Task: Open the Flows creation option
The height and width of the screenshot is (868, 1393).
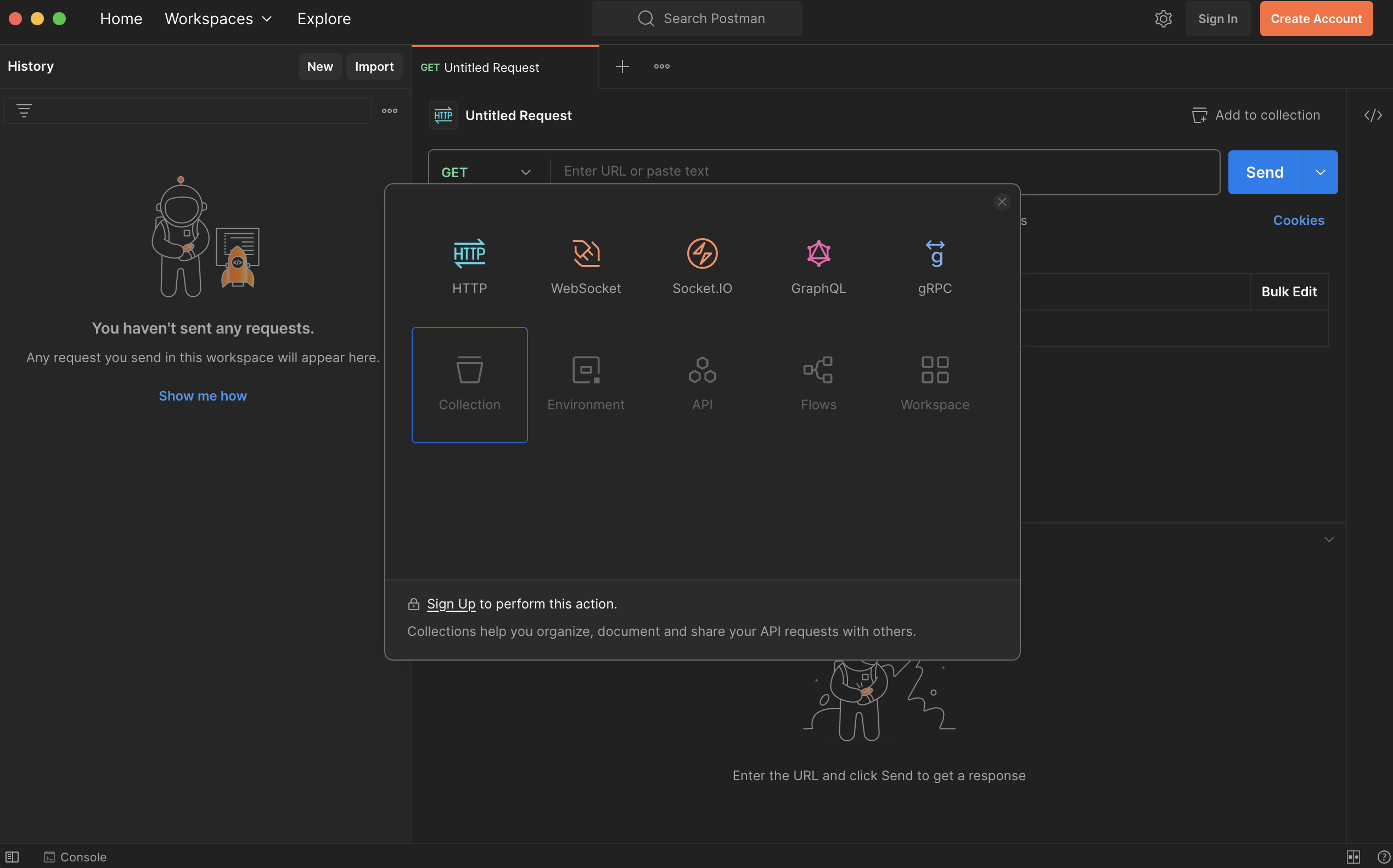Action: (x=818, y=382)
